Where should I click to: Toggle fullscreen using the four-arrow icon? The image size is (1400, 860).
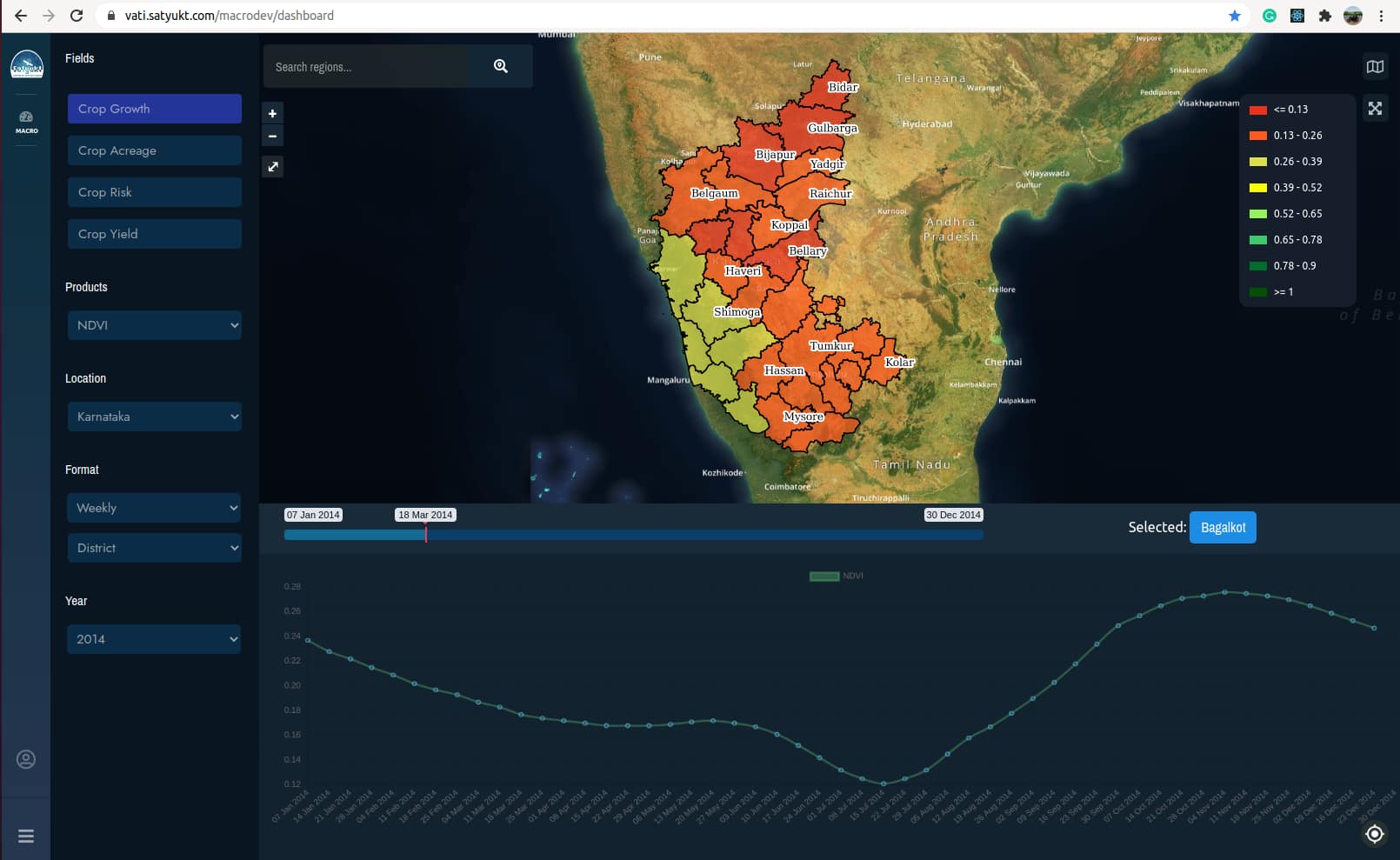coord(1375,109)
